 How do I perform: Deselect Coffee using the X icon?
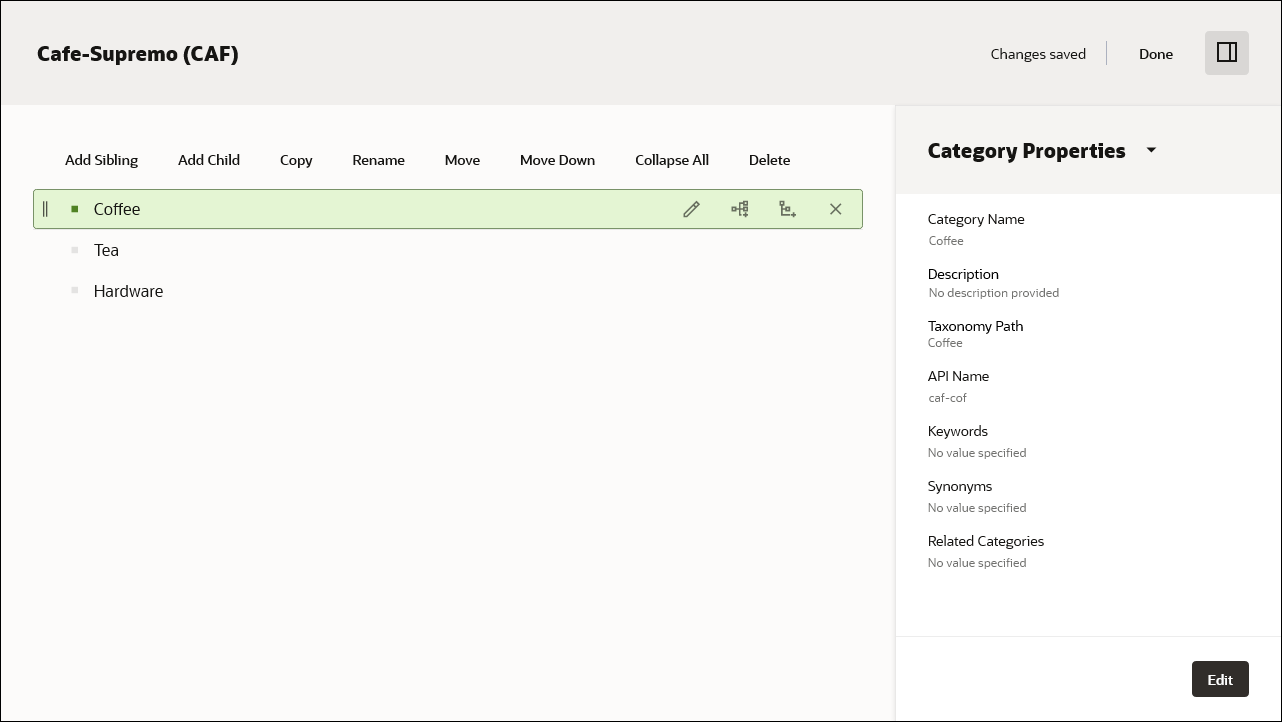(835, 209)
